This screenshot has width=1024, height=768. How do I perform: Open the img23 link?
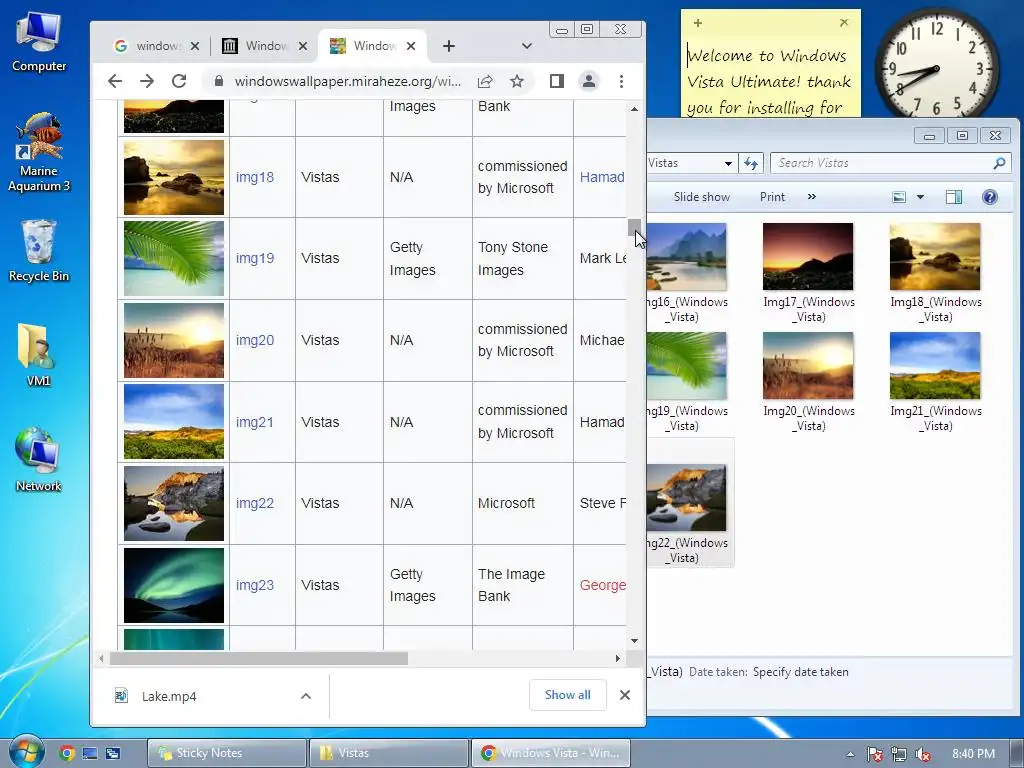point(255,585)
